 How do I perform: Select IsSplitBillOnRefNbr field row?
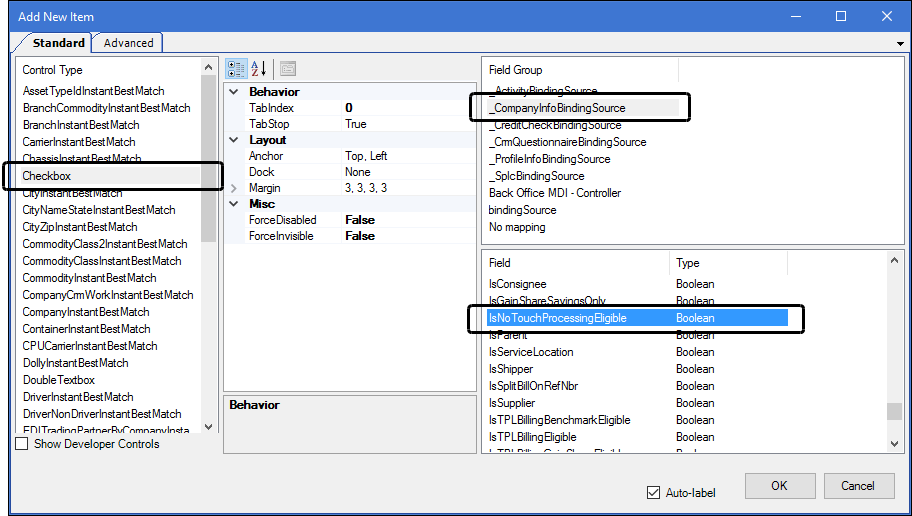click(637, 386)
